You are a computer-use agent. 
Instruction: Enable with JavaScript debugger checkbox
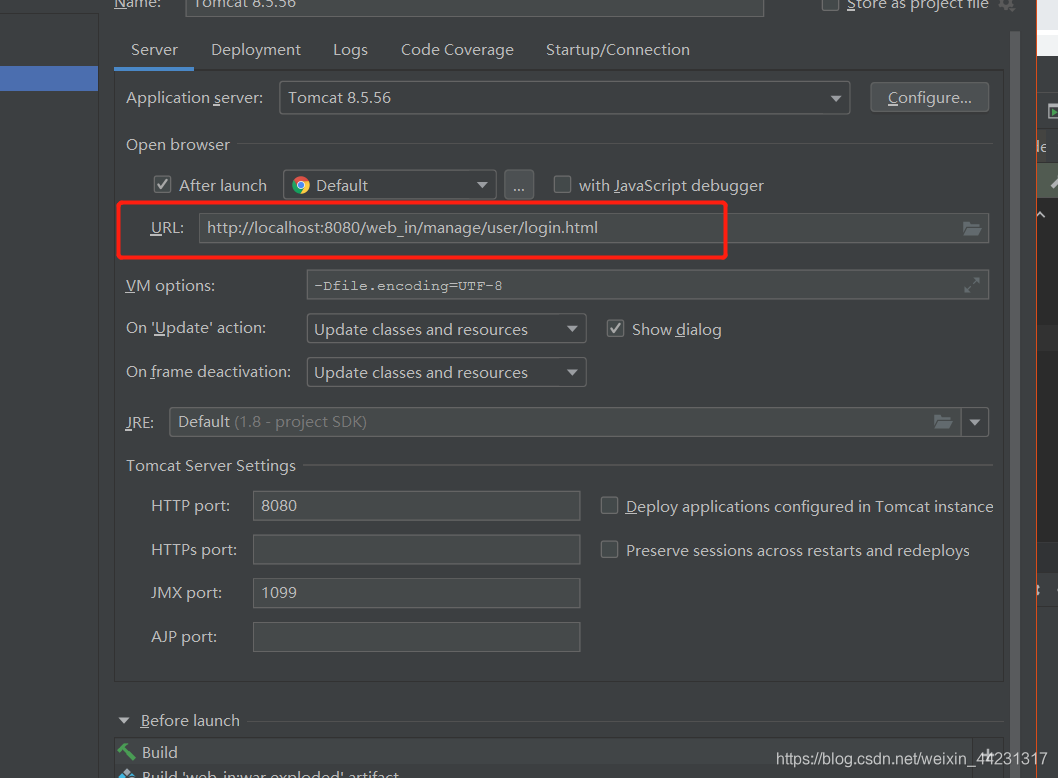562,184
